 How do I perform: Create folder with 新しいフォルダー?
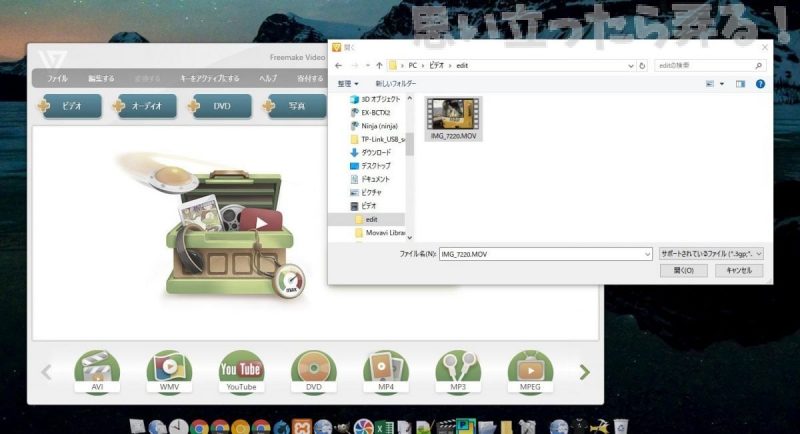pos(396,84)
